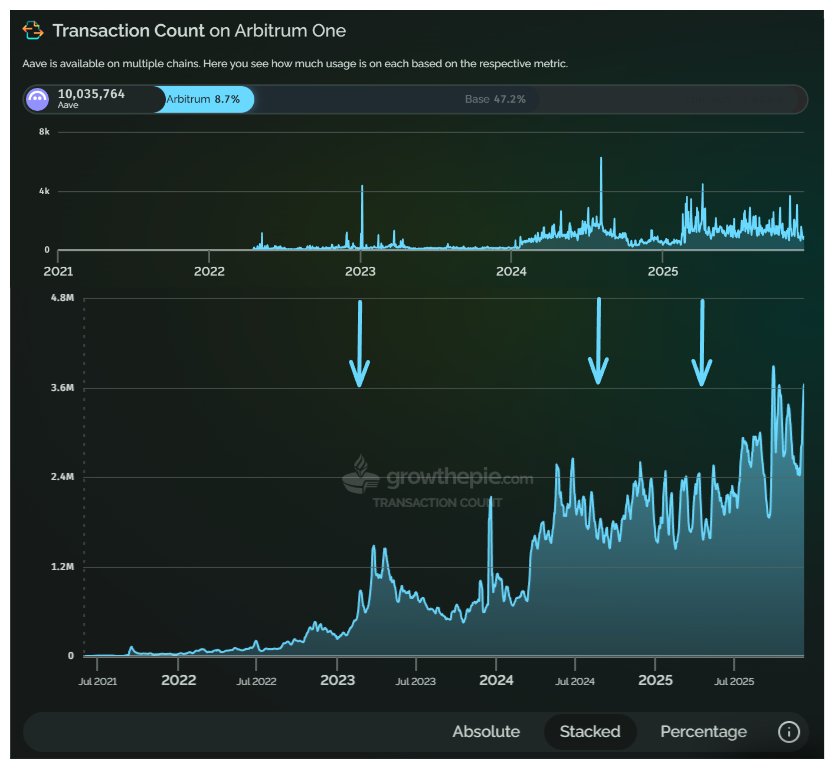Click the Transaction Count header icon

click(33, 31)
